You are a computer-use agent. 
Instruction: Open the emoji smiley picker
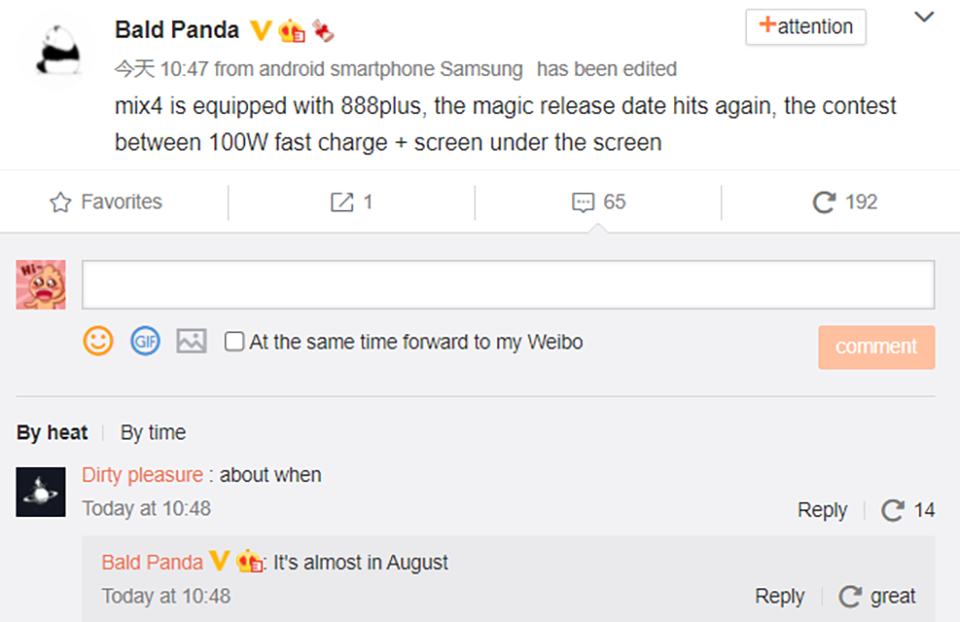point(98,341)
